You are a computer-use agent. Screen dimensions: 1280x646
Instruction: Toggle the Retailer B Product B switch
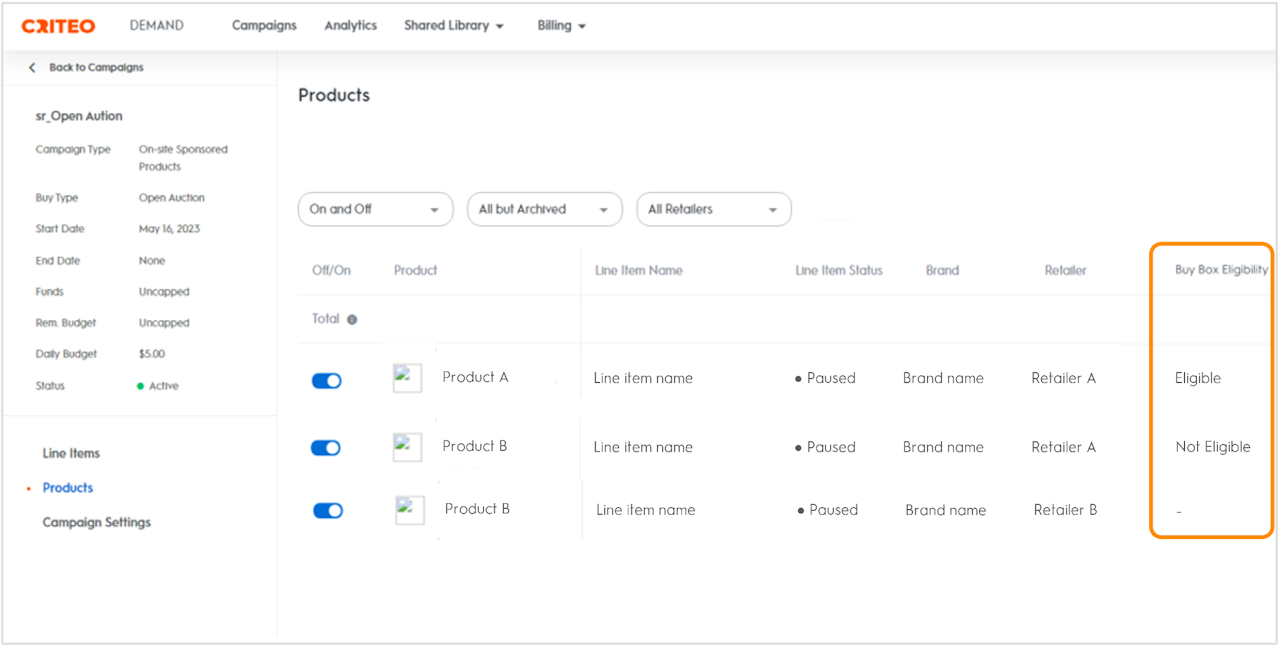pyautogui.click(x=328, y=510)
